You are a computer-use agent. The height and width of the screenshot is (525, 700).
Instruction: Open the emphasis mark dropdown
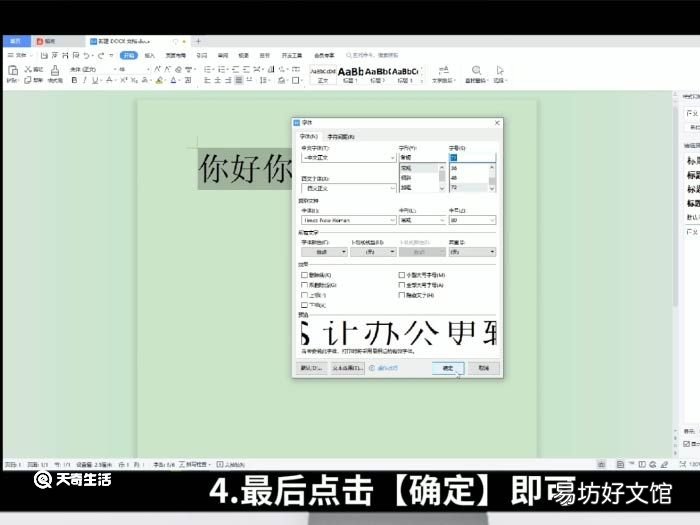[472, 252]
